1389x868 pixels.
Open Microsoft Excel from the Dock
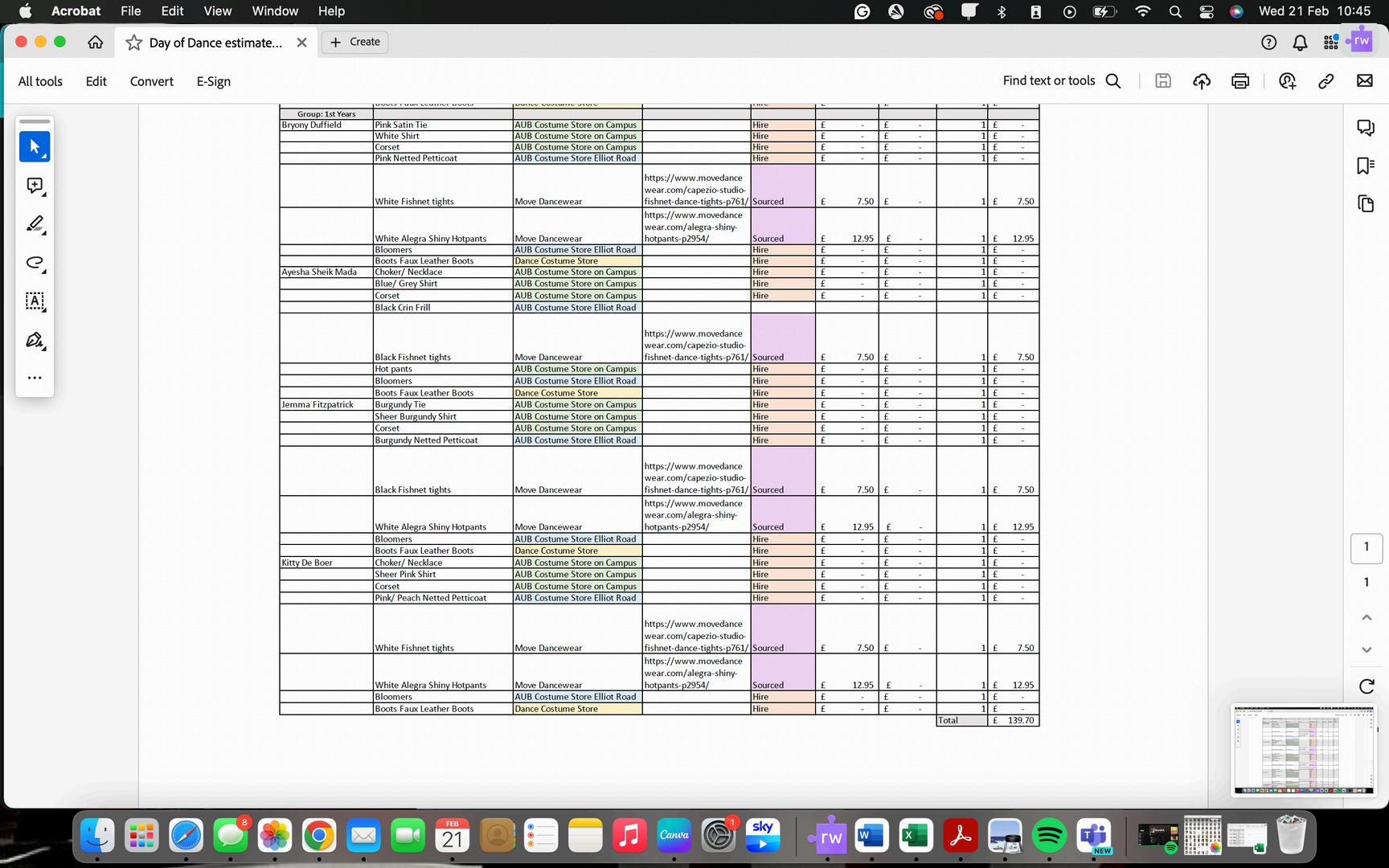click(916, 837)
